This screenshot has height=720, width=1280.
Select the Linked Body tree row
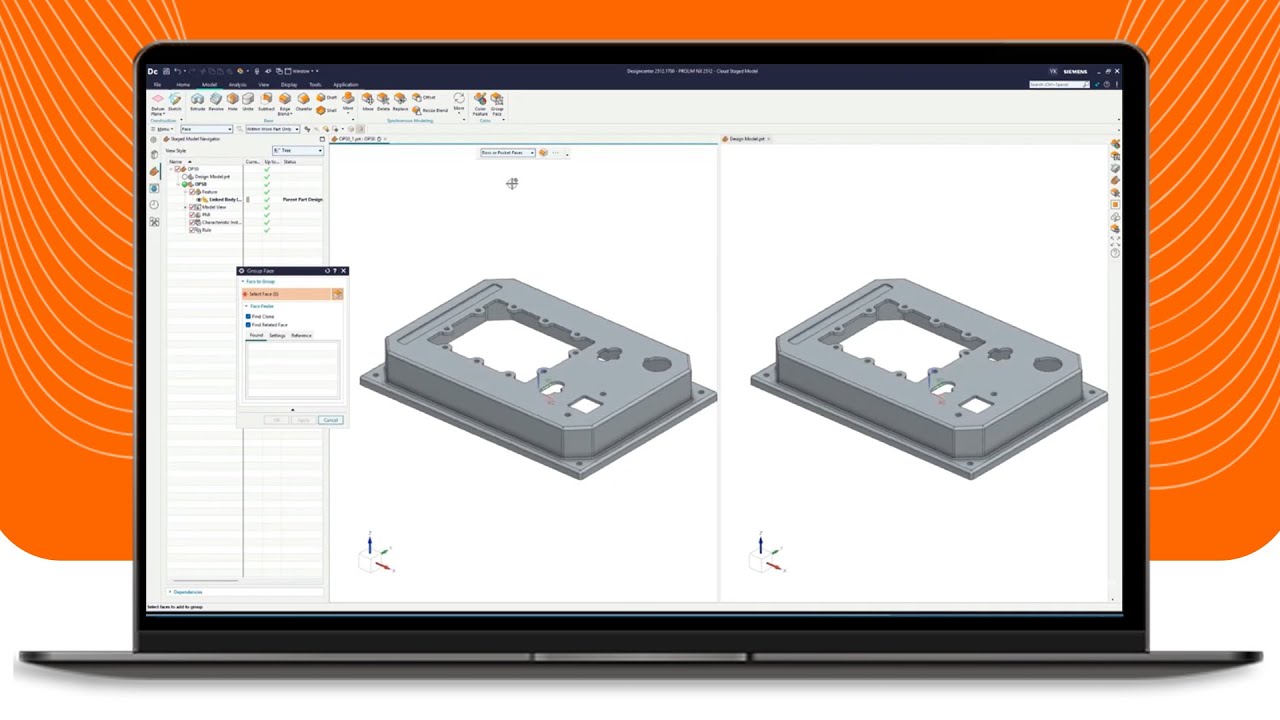tap(245, 200)
